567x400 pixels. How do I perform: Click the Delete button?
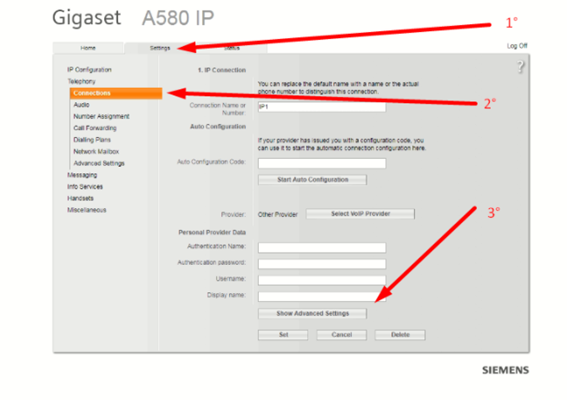tap(400, 335)
